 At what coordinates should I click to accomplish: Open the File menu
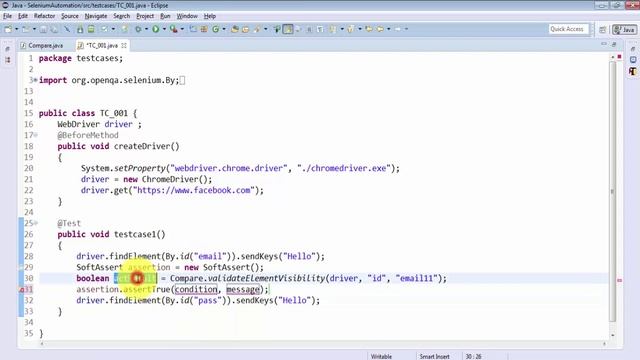[x=7, y=16]
